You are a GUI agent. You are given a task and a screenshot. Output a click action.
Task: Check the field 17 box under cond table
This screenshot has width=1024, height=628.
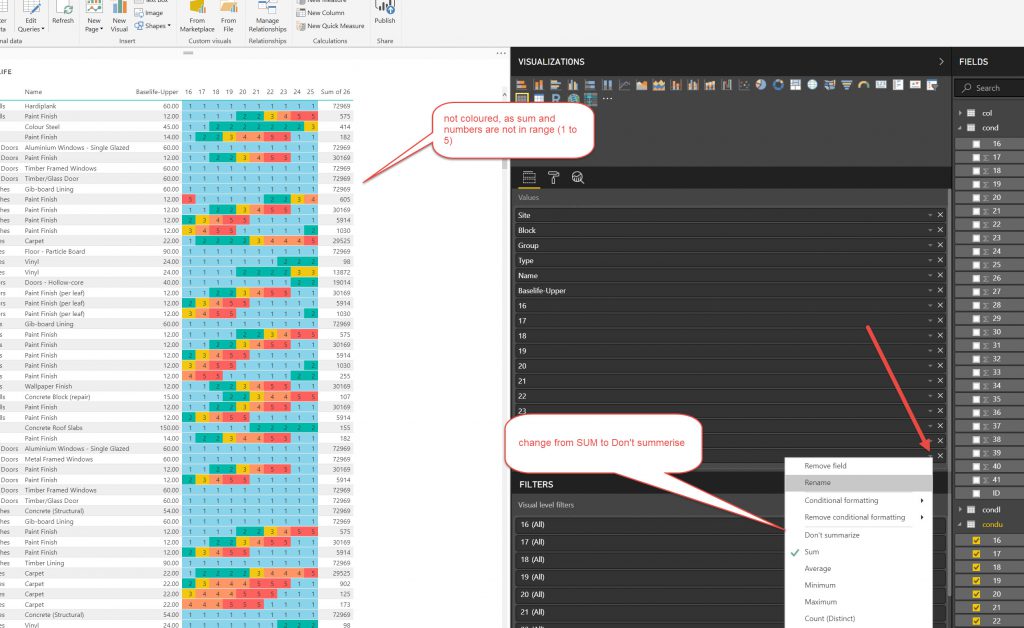tap(976, 157)
